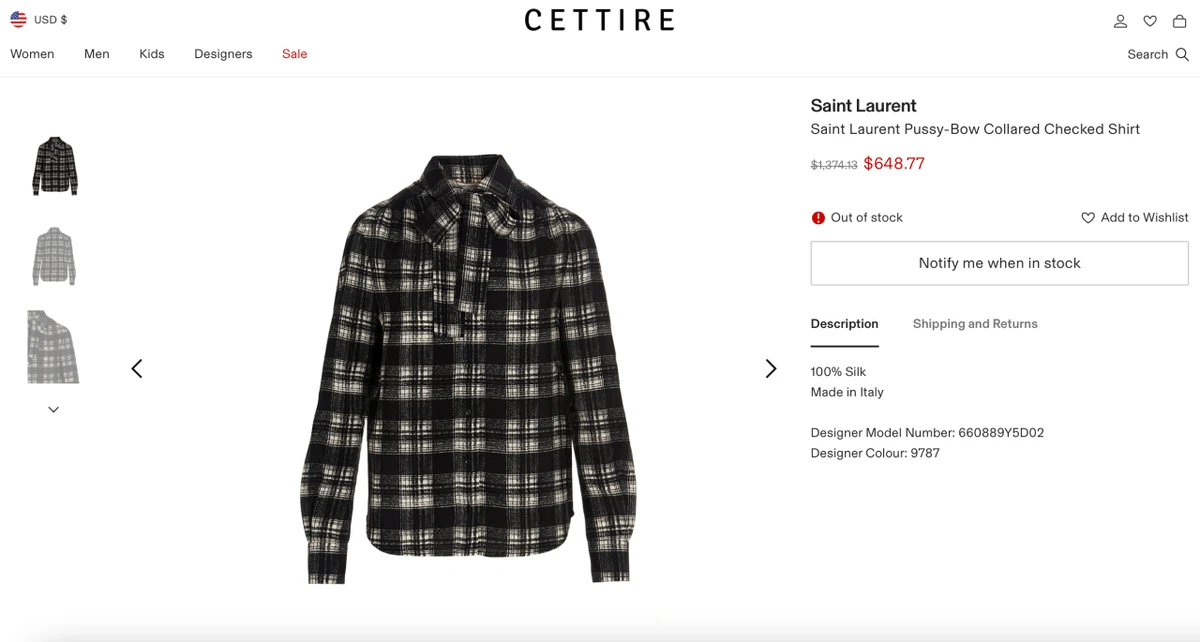Screen dimensions: 1200x642
Task: Select the second grey shirt thumbnail
Action: coord(54,256)
